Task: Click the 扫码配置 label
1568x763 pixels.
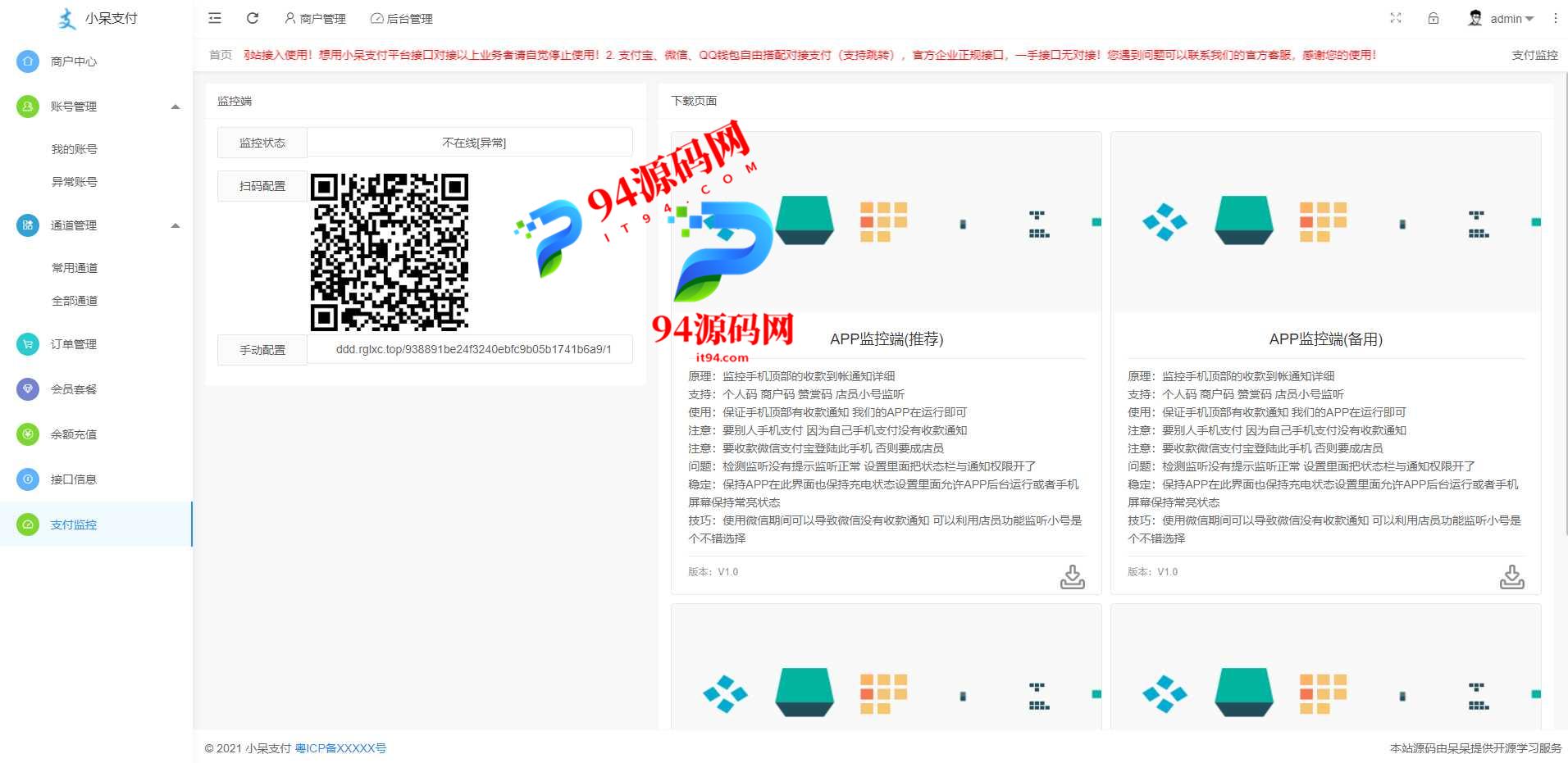Action: point(262,186)
